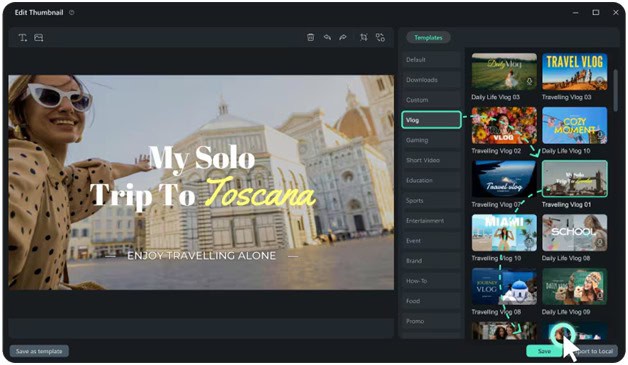Select the Travelling Vlog 07 template
628x365 pixels.
[x=504, y=179]
